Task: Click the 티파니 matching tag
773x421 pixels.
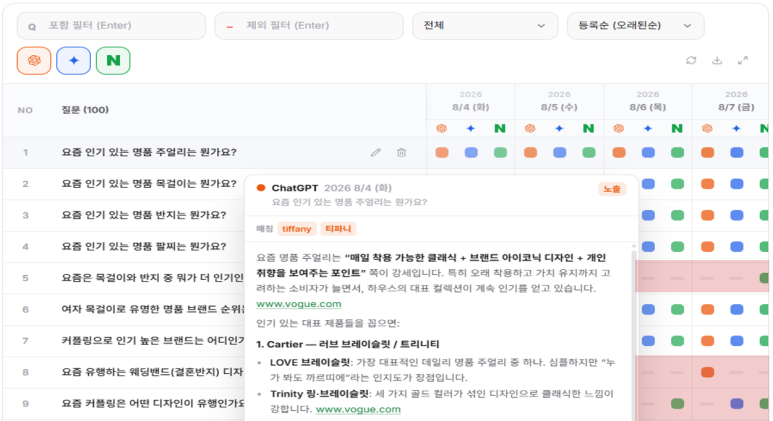Action: tap(338, 229)
